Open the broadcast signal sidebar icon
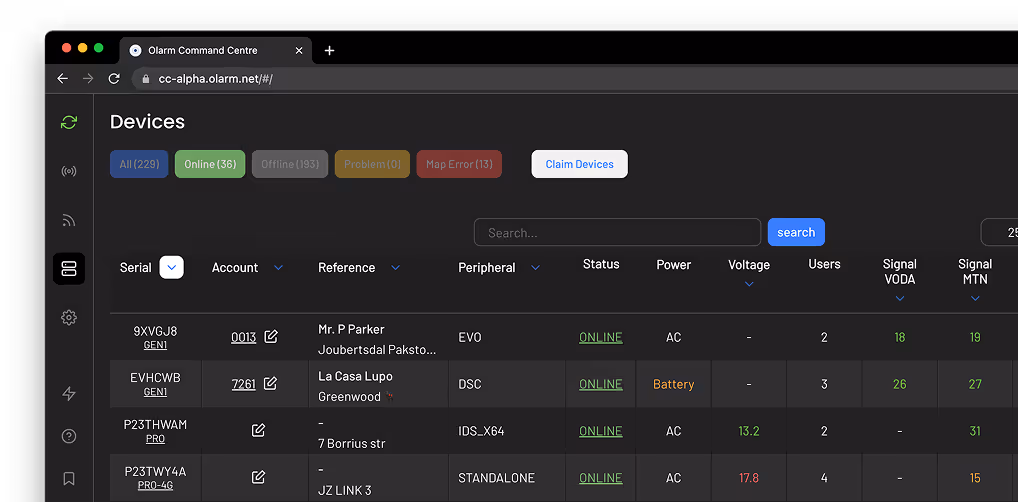Viewport: 1018px width, 502px height. pos(69,171)
